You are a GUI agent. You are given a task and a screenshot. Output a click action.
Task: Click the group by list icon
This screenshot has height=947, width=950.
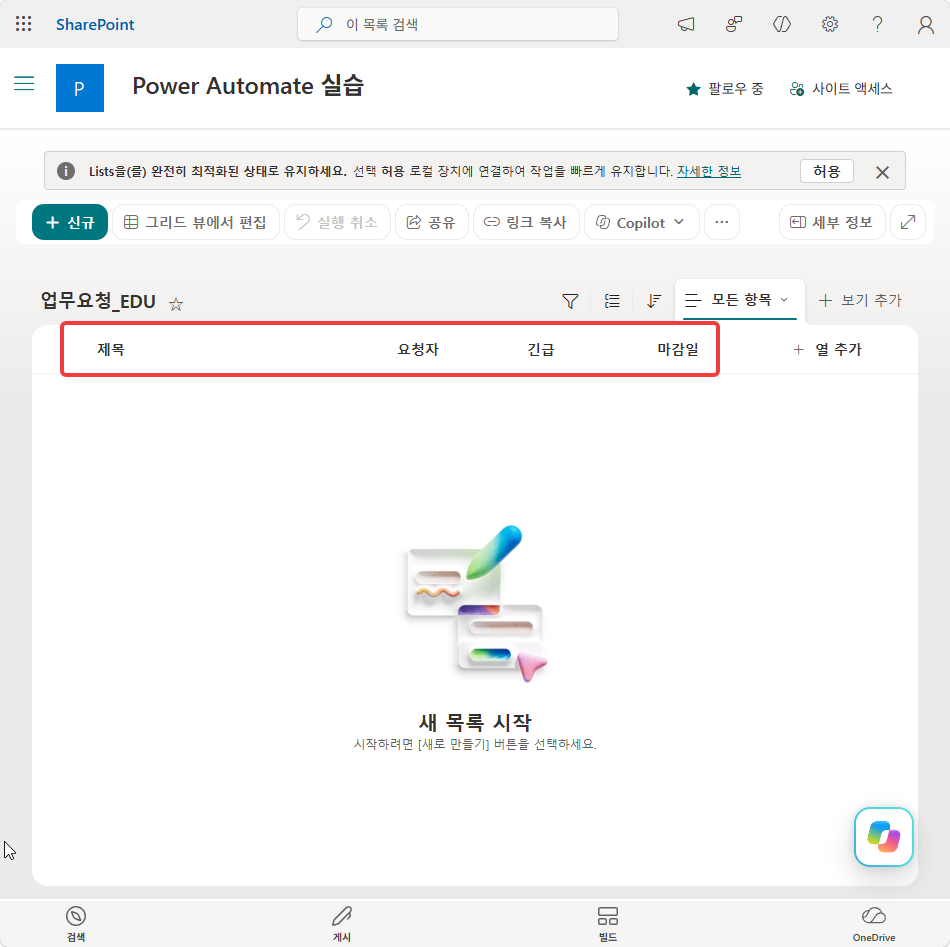coord(612,301)
